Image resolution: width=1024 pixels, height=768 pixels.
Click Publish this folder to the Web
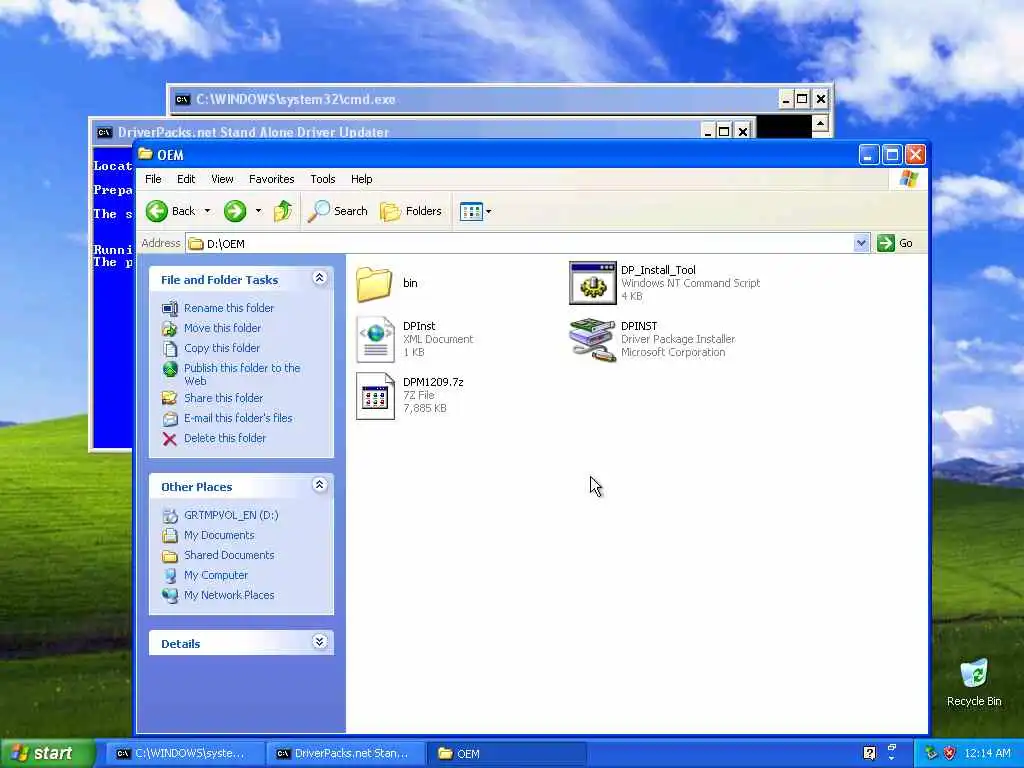click(242, 374)
